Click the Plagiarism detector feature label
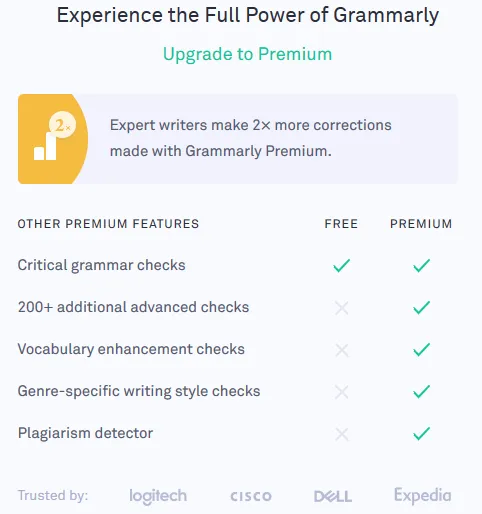This screenshot has height=514, width=482. pyautogui.click(x=85, y=433)
